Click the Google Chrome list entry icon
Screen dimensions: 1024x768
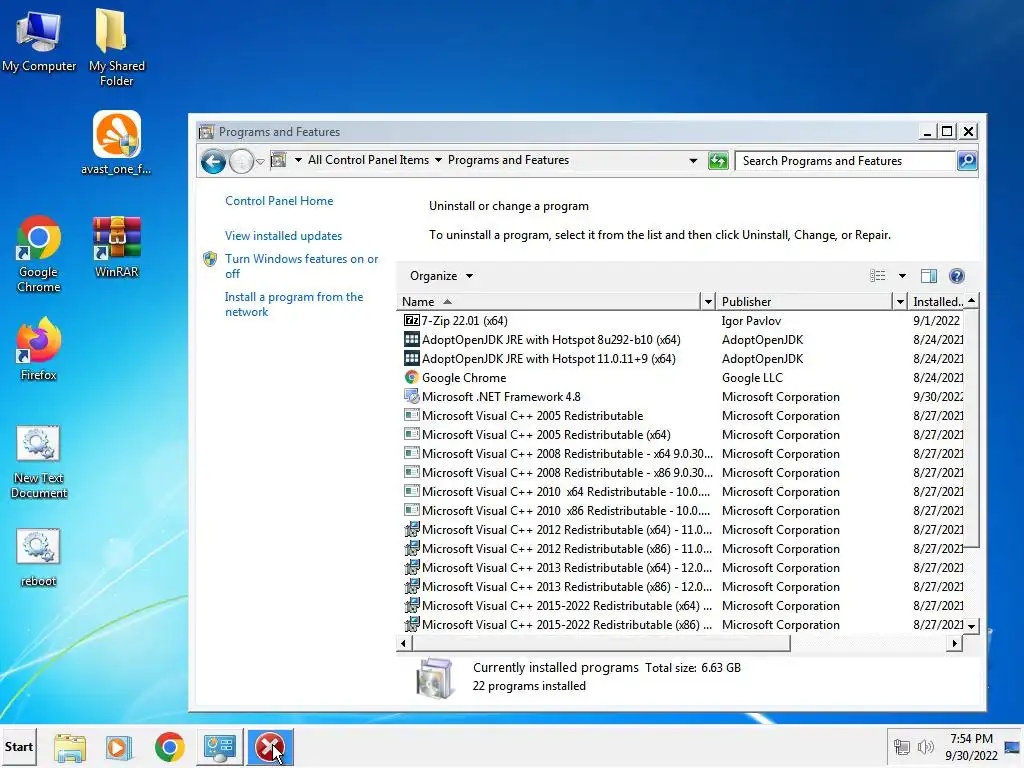click(411, 377)
